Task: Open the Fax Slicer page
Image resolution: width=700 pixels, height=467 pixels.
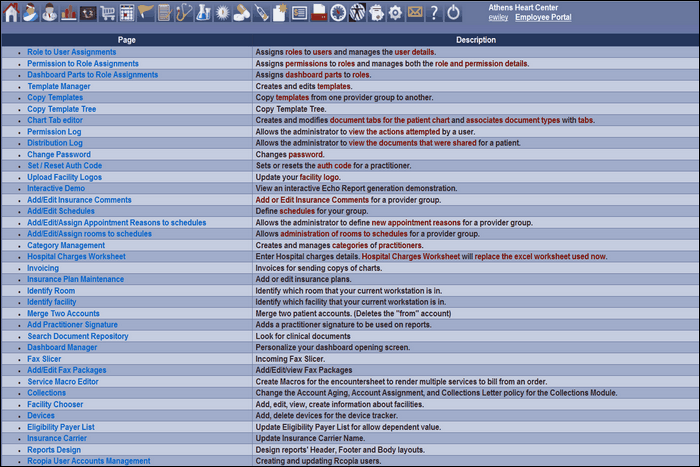Action: [44, 359]
